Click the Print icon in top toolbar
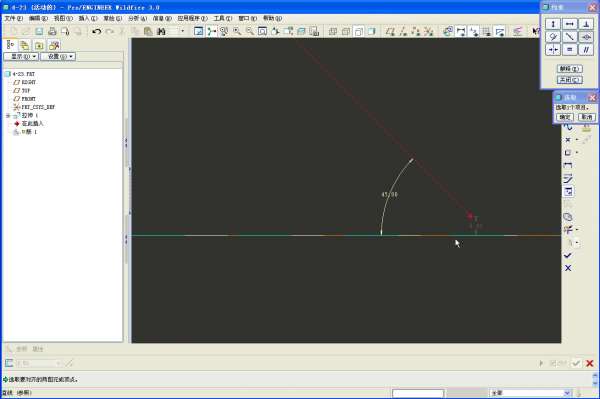 coord(52,31)
